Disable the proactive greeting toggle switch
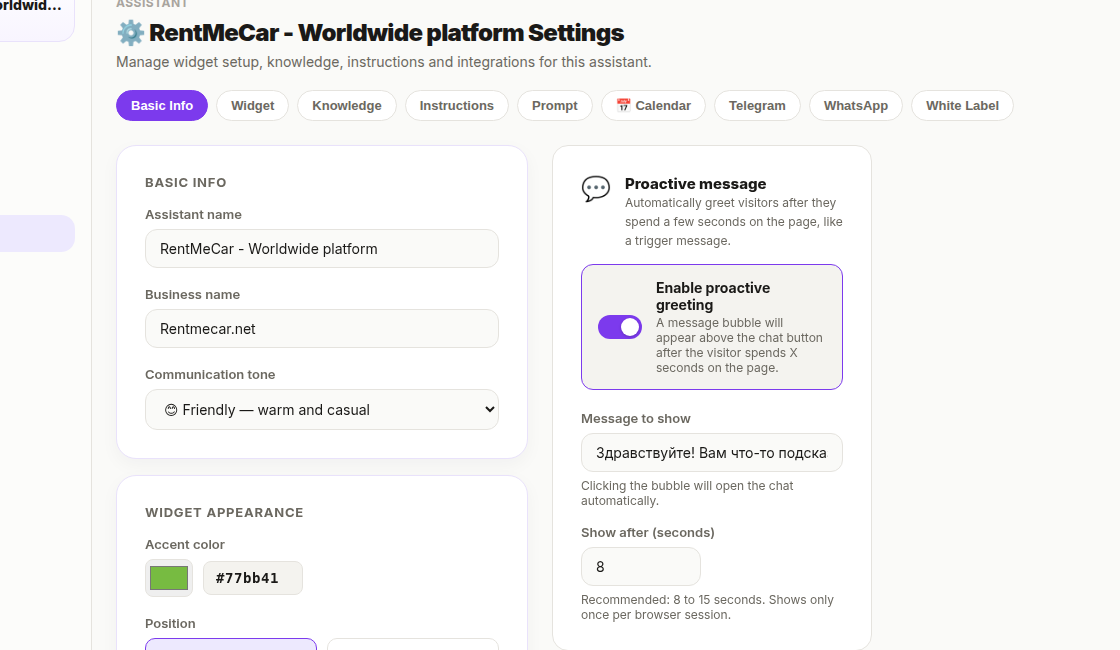The height and width of the screenshot is (650, 1120). tap(620, 327)
